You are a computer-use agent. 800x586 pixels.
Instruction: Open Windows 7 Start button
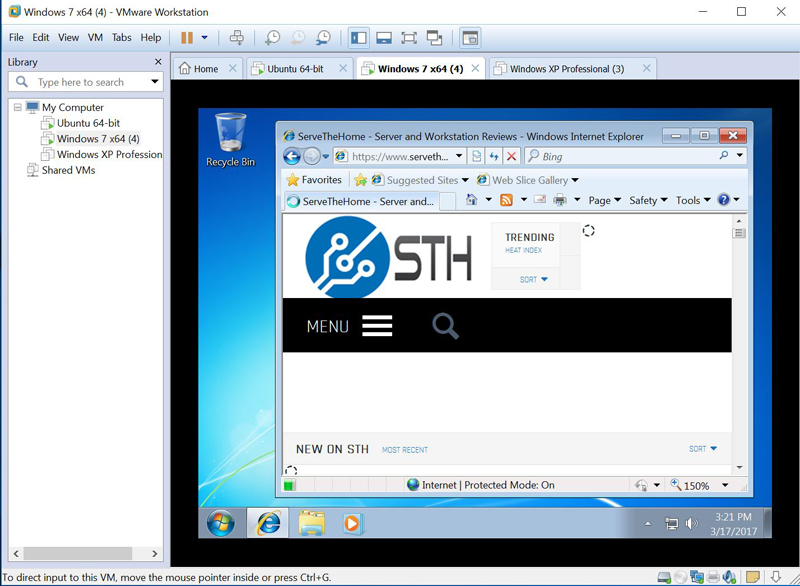click(220, 523)
